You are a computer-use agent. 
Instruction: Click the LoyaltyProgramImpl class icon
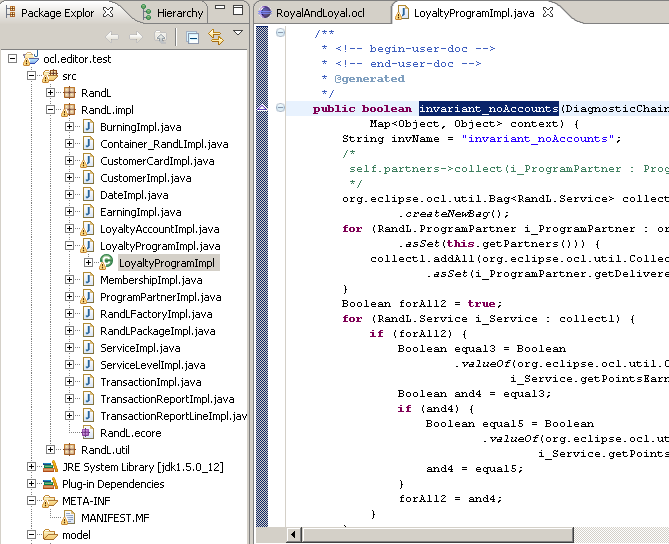tap(106, 262)
